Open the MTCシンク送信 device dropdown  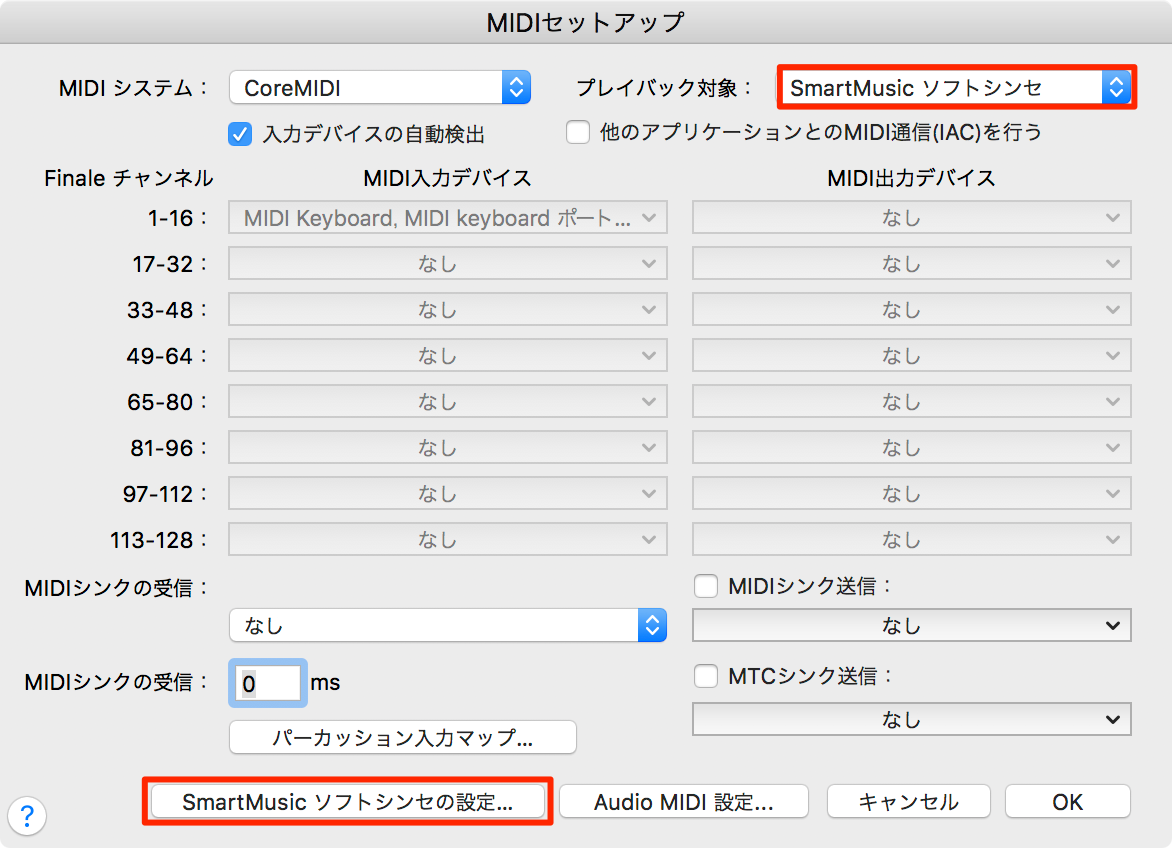(x=911, y=719)
